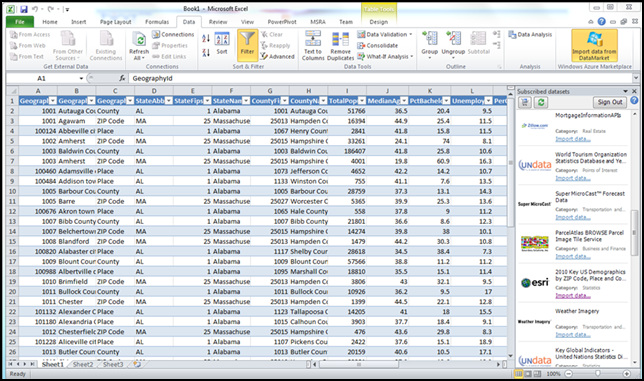Open filter dropdown for Unemployment column L

point(488,101)
